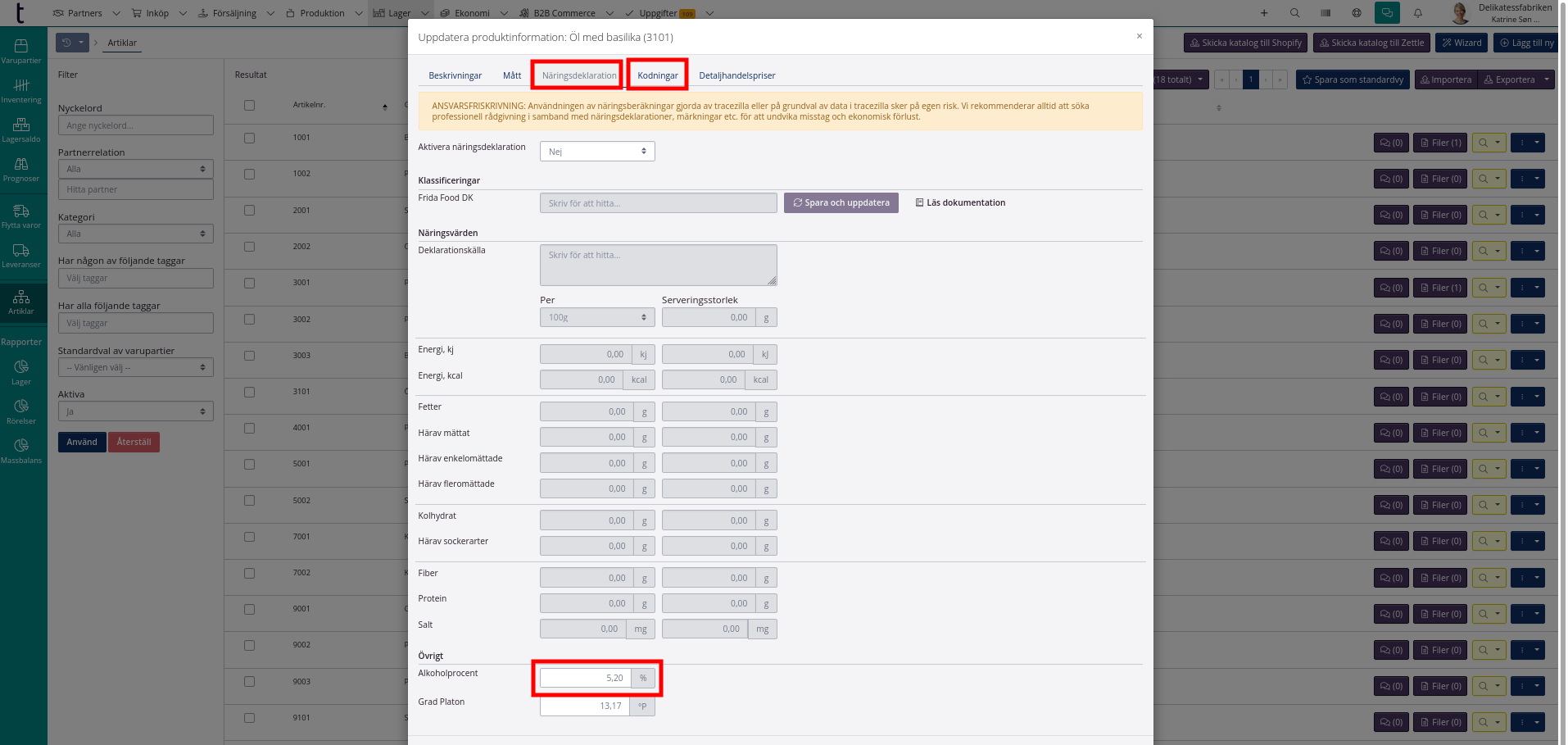Click the history button beside Artiklar breadcrumb
1568x745 pixels.
[72, 43]
